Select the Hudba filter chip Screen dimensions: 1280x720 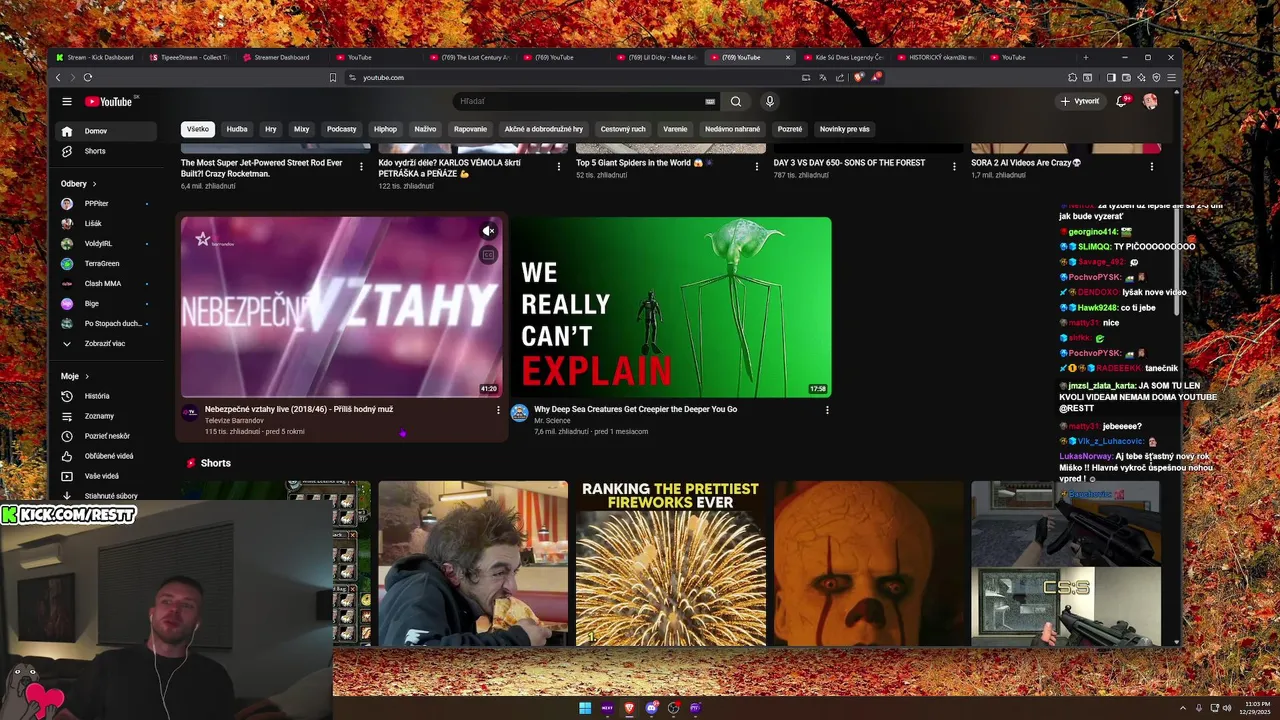click(237, 129)
